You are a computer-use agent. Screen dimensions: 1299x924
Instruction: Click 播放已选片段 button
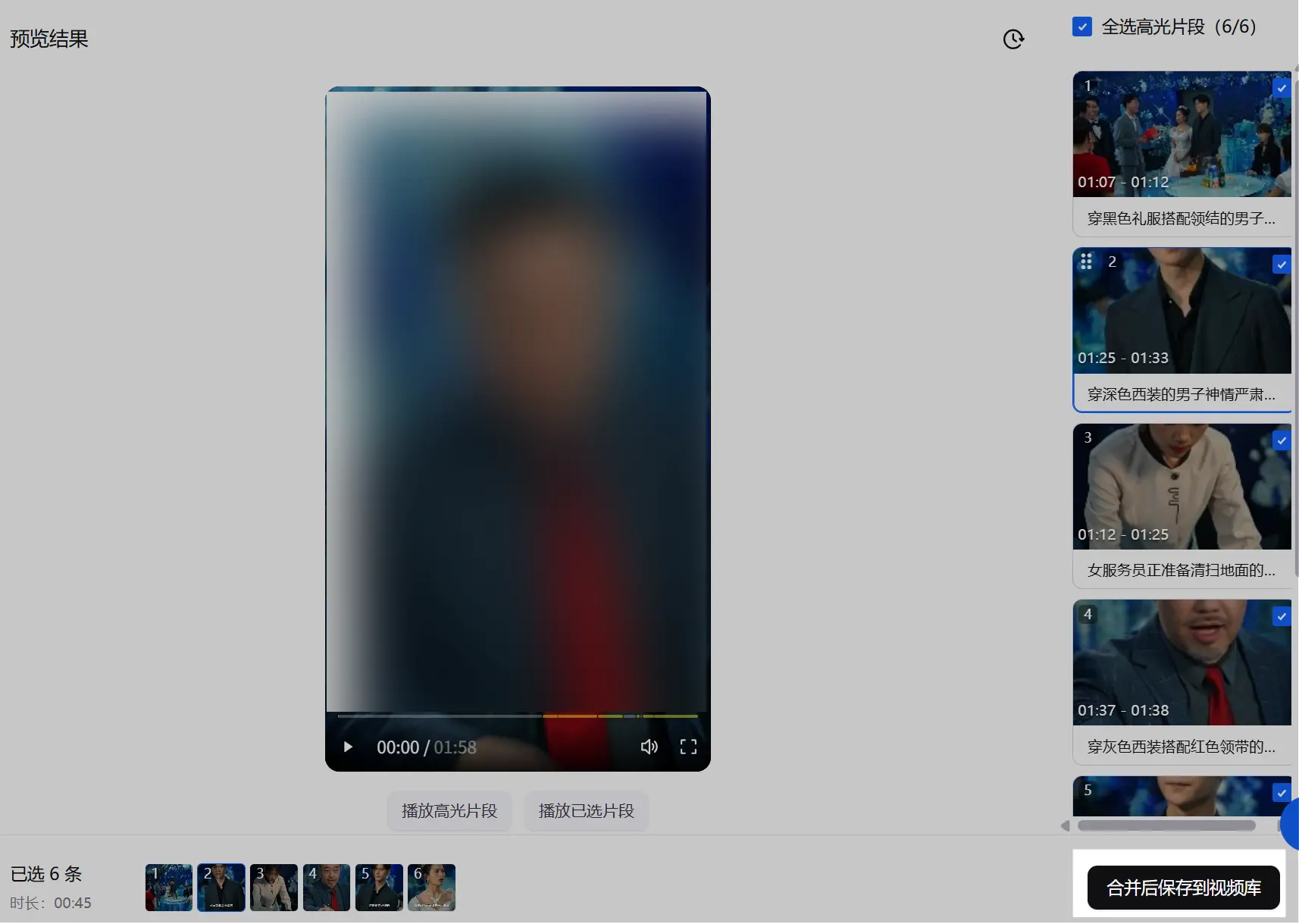coord(587,811)
